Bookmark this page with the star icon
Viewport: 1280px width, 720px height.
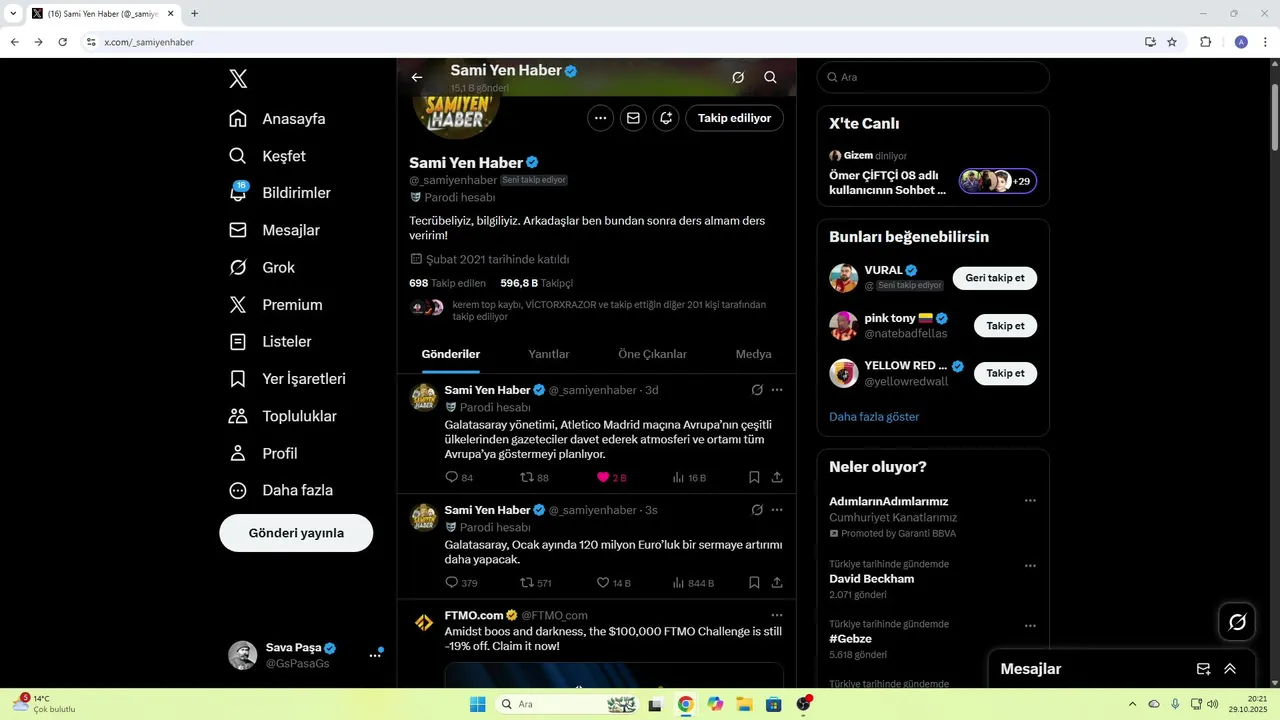(1172, 42)
